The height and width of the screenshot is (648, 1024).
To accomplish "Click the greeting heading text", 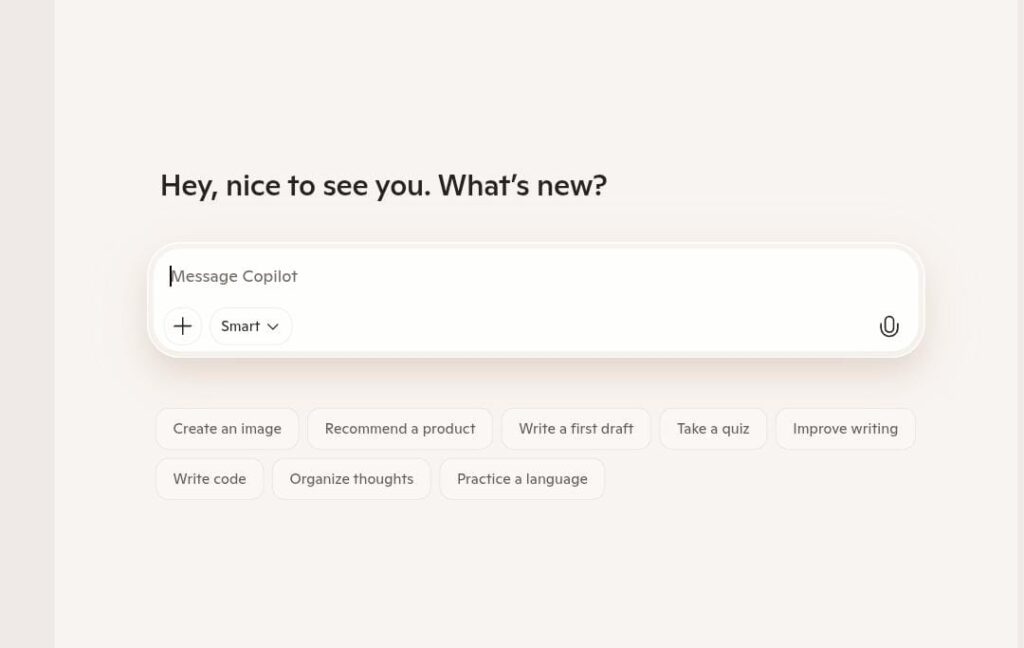I will click(x=383, y=186).
